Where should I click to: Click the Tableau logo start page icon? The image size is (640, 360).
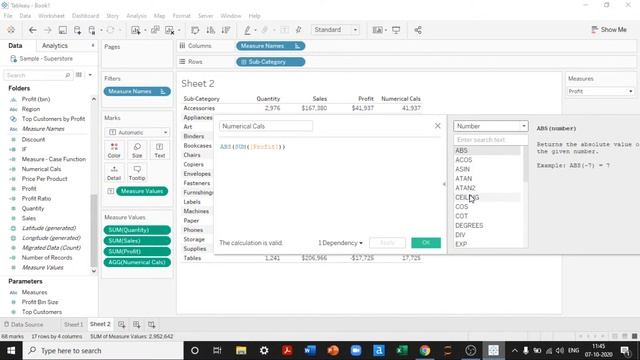click(11, 30)
